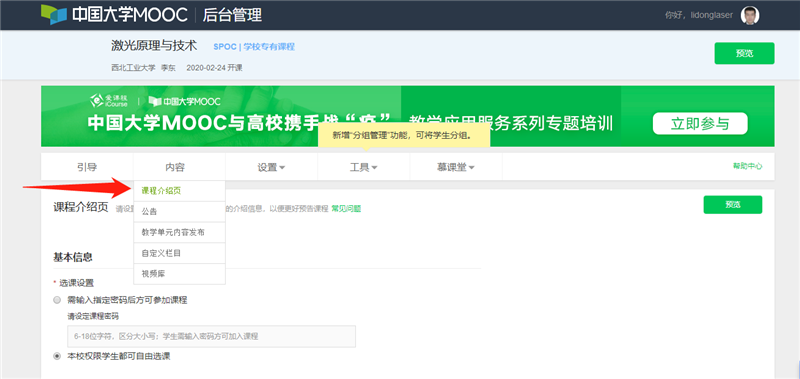This screenshot has height=379, width=800.
Task: Select 自定义栏目 menu entry
Action: (x=179, y=253)
